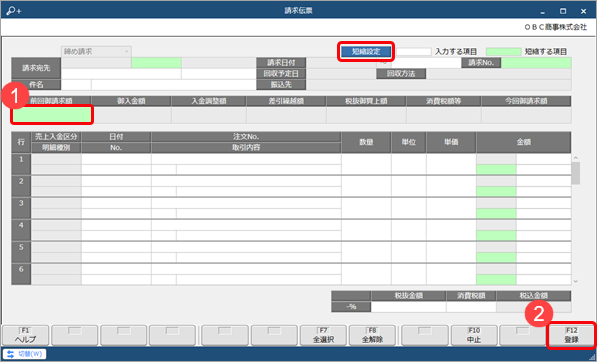Click the 切替(W) switch button
The width and height of the screenshot is (597, 362).
point(25,354)
